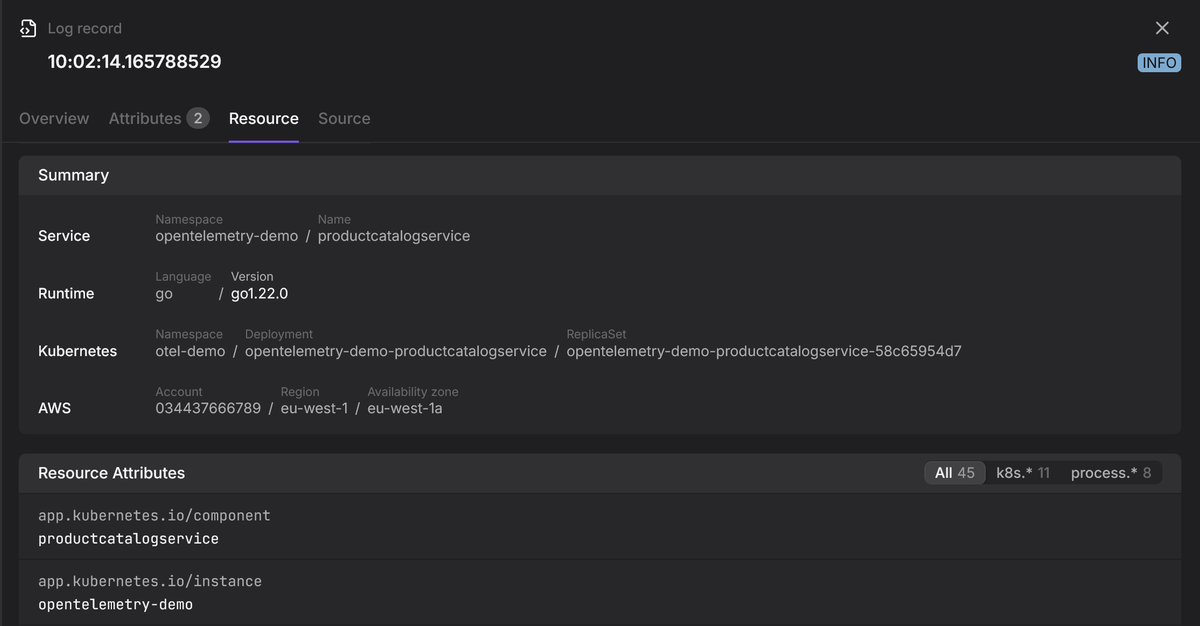The image size is (1200, 626).
Task: Click service name productcatalogservice in Summary
Action: [x=394, y=236]
